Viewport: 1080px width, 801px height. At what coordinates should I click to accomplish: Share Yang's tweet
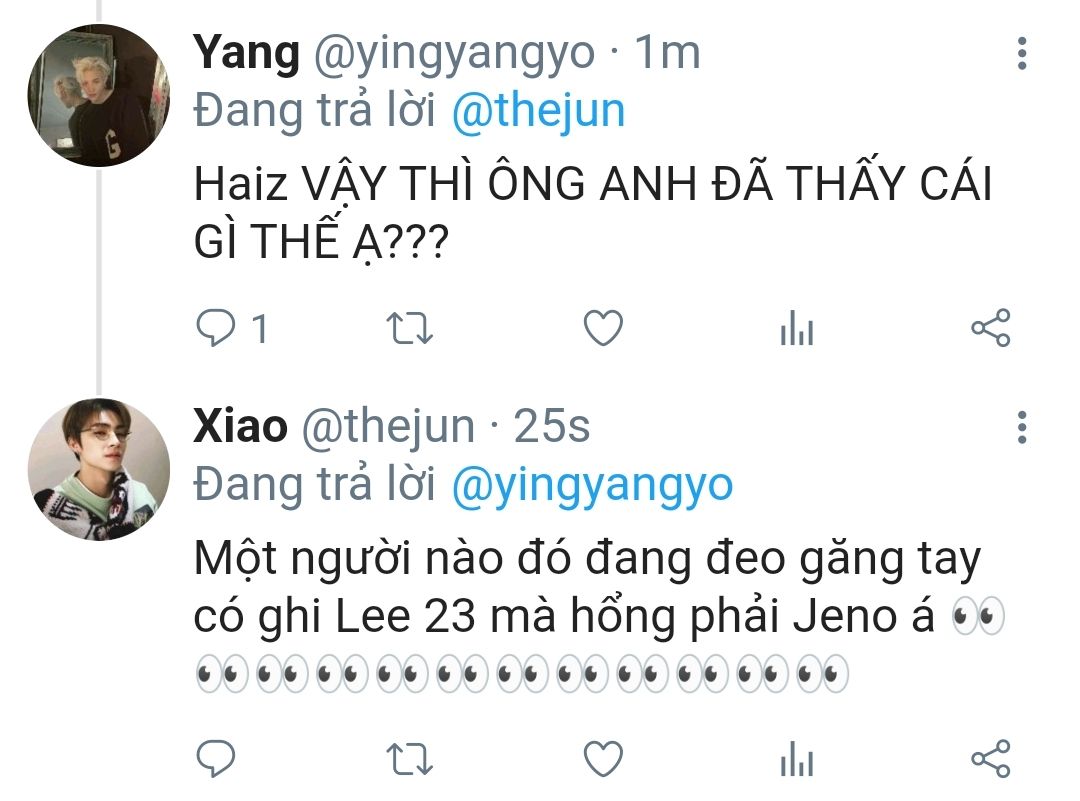[x=990, y=328]
